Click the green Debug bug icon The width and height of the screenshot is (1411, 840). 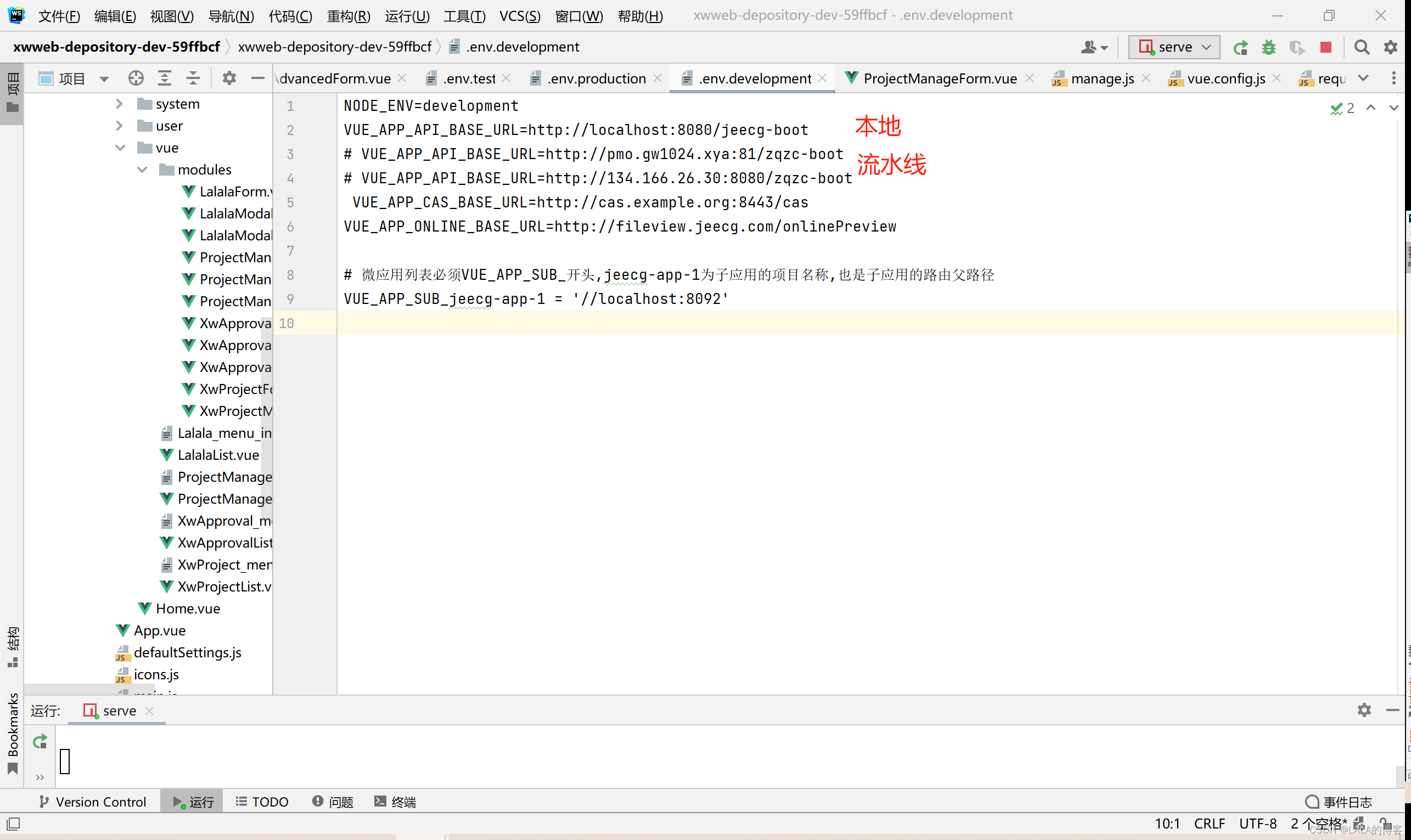coord(1268,48)
